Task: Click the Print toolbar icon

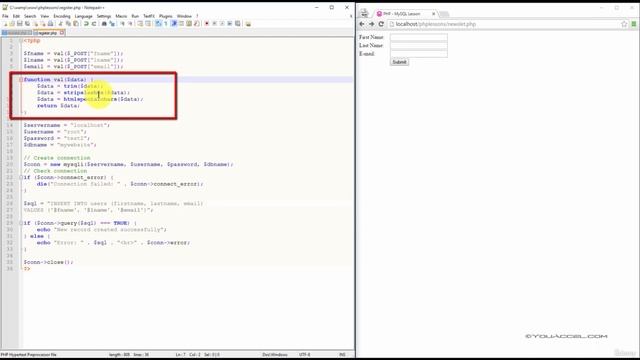Action: tap(51, 24)
